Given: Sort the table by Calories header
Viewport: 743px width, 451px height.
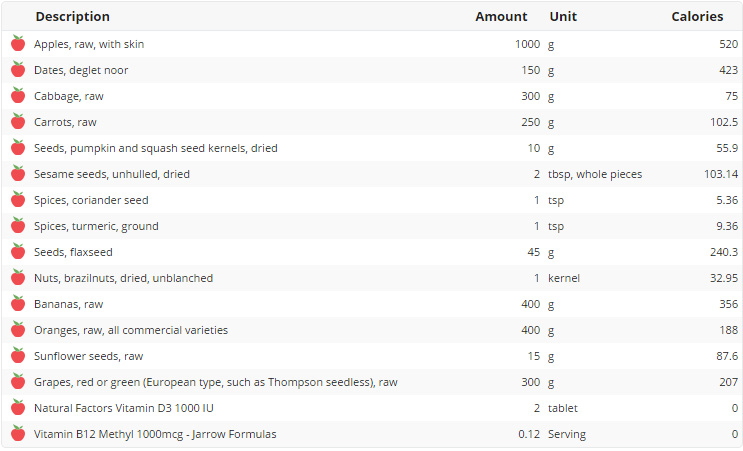Looking at the screenshot, I should (697, 17).
